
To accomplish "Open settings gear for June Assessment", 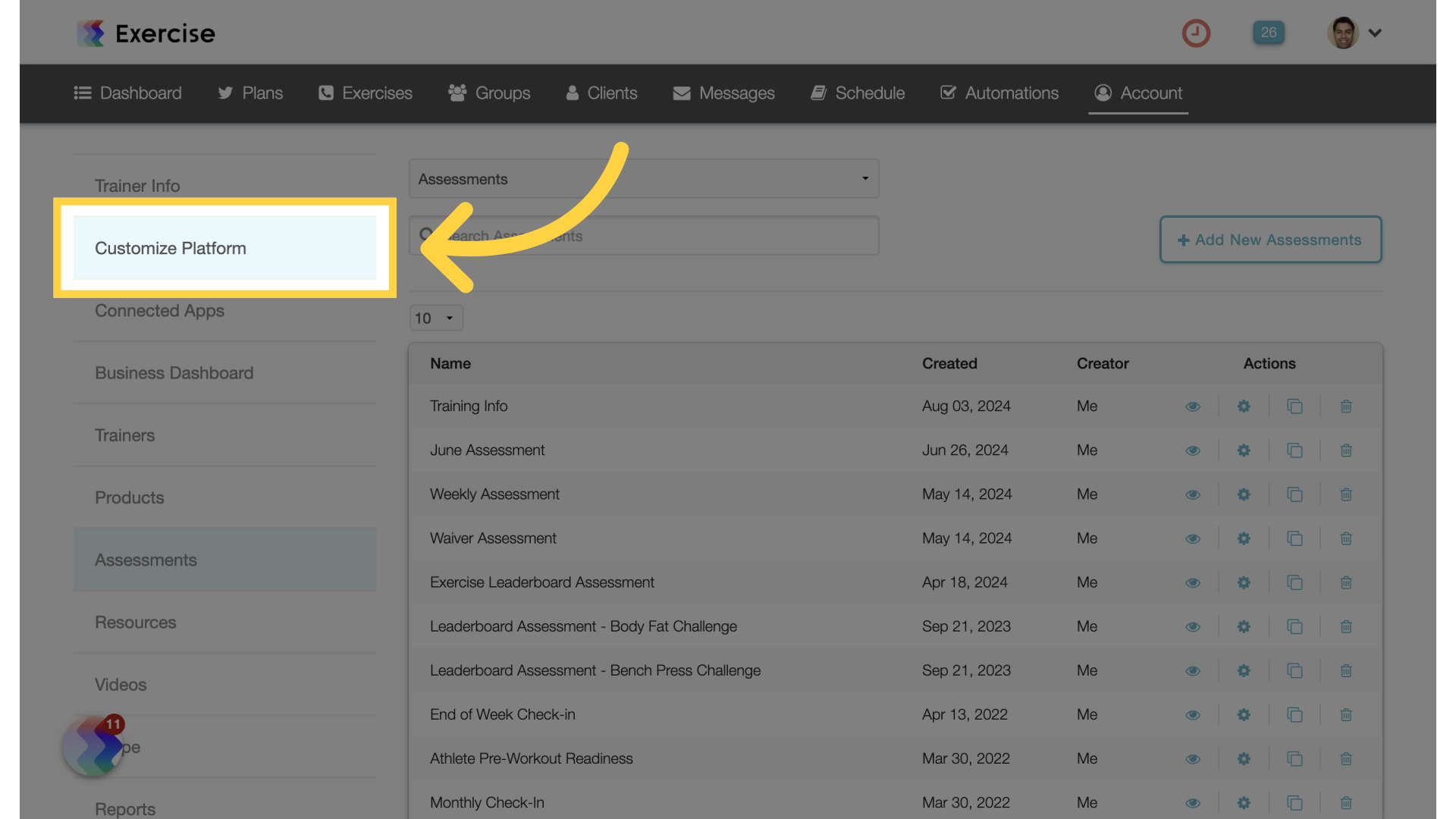I will click(1244, 450).
